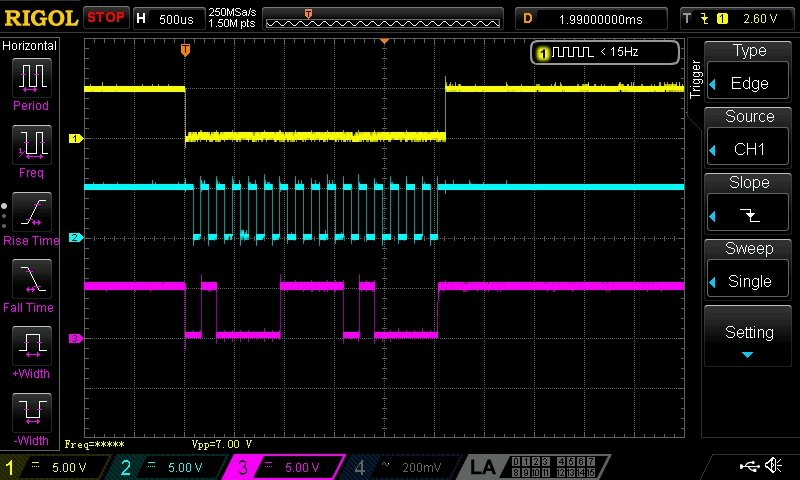
Task: Click the RIGOL logo
Action: click(41, 19)
